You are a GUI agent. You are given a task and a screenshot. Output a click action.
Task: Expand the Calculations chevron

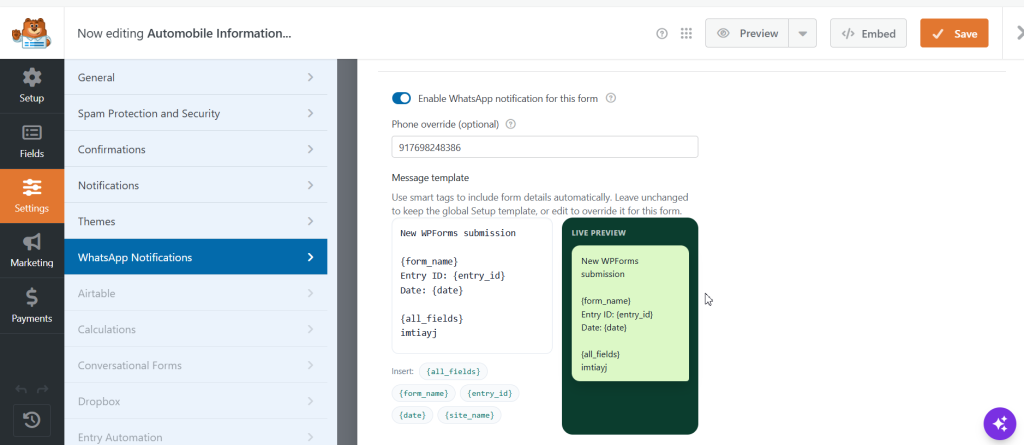[310, 329]
